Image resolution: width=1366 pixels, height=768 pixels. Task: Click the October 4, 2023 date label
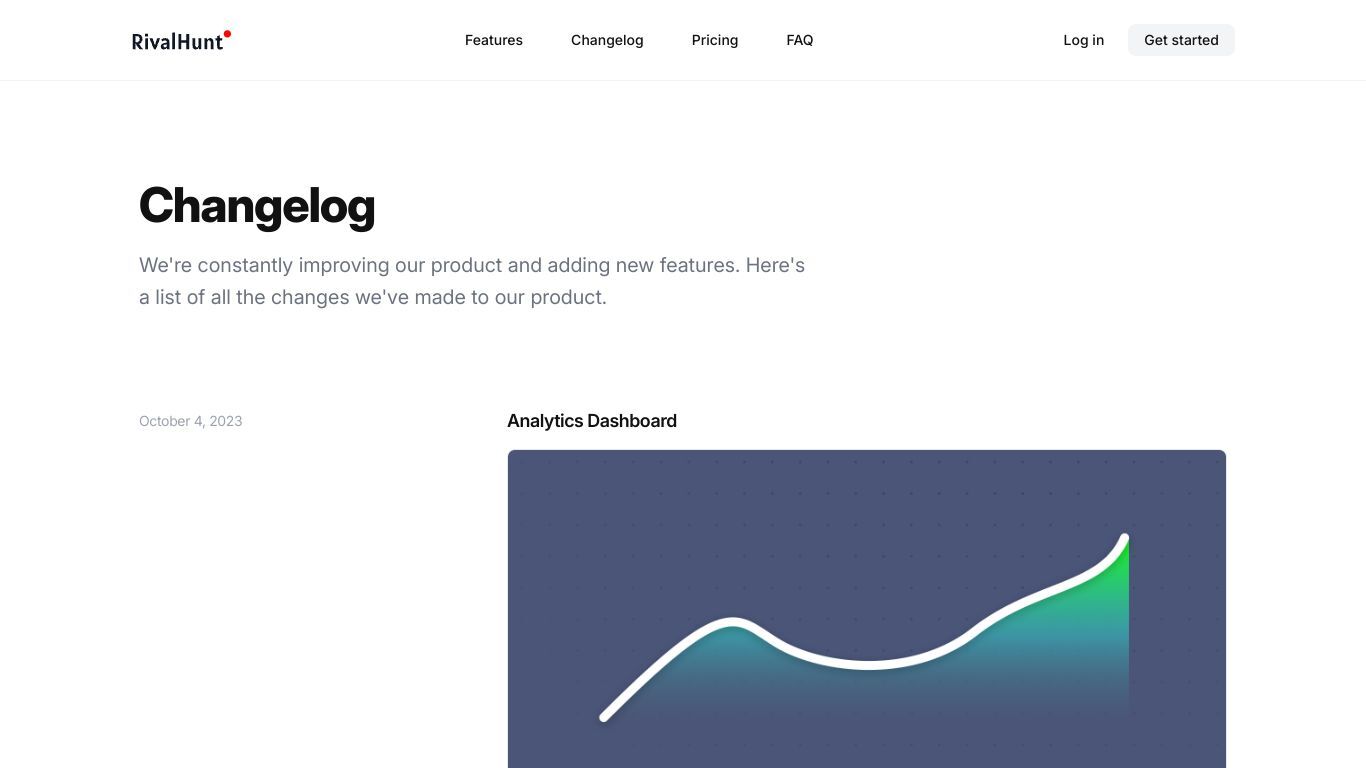click(191, 421)
